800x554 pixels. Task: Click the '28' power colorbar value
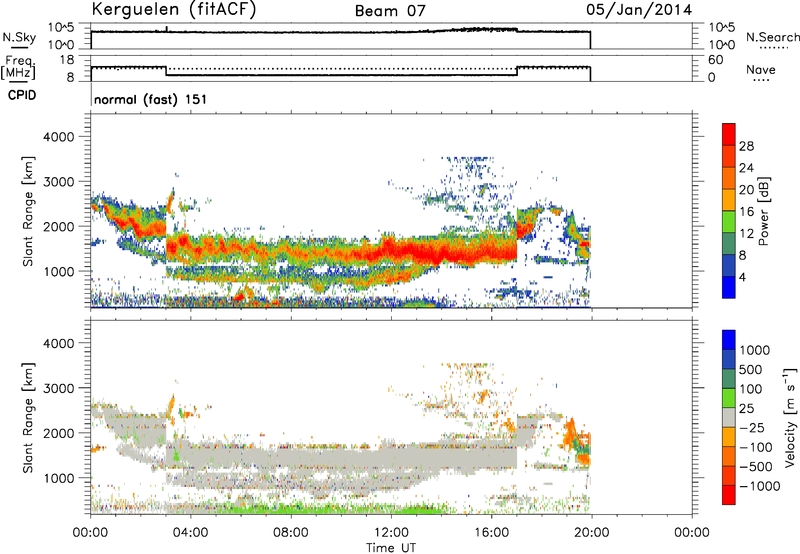coord(746,146)
